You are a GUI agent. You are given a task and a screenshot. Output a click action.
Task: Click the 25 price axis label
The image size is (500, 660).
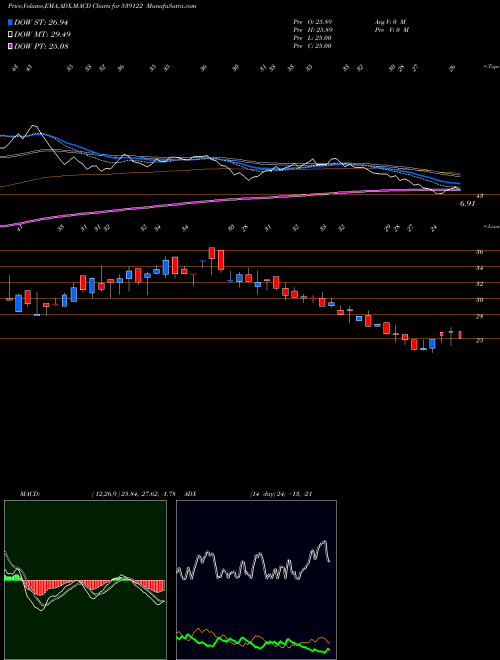[479, 340]
